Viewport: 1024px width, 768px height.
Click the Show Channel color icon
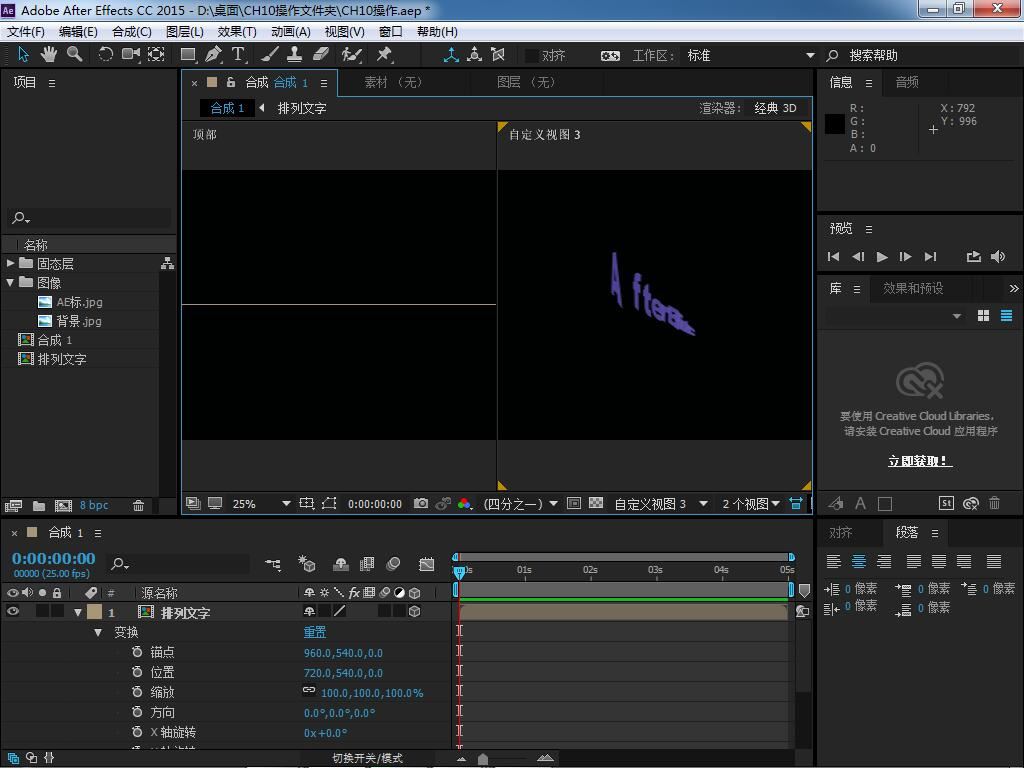[464, 504]
